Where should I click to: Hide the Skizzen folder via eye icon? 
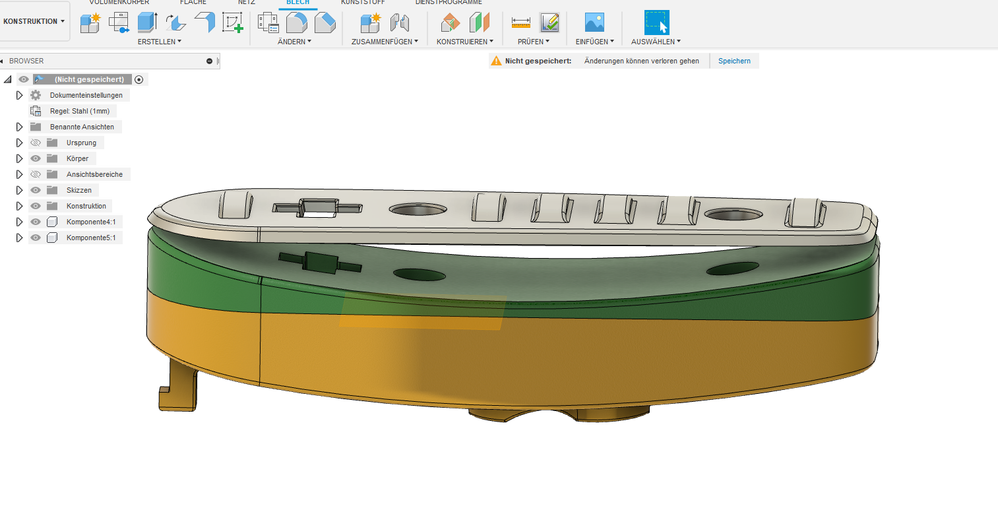click(x=36, y=190)
